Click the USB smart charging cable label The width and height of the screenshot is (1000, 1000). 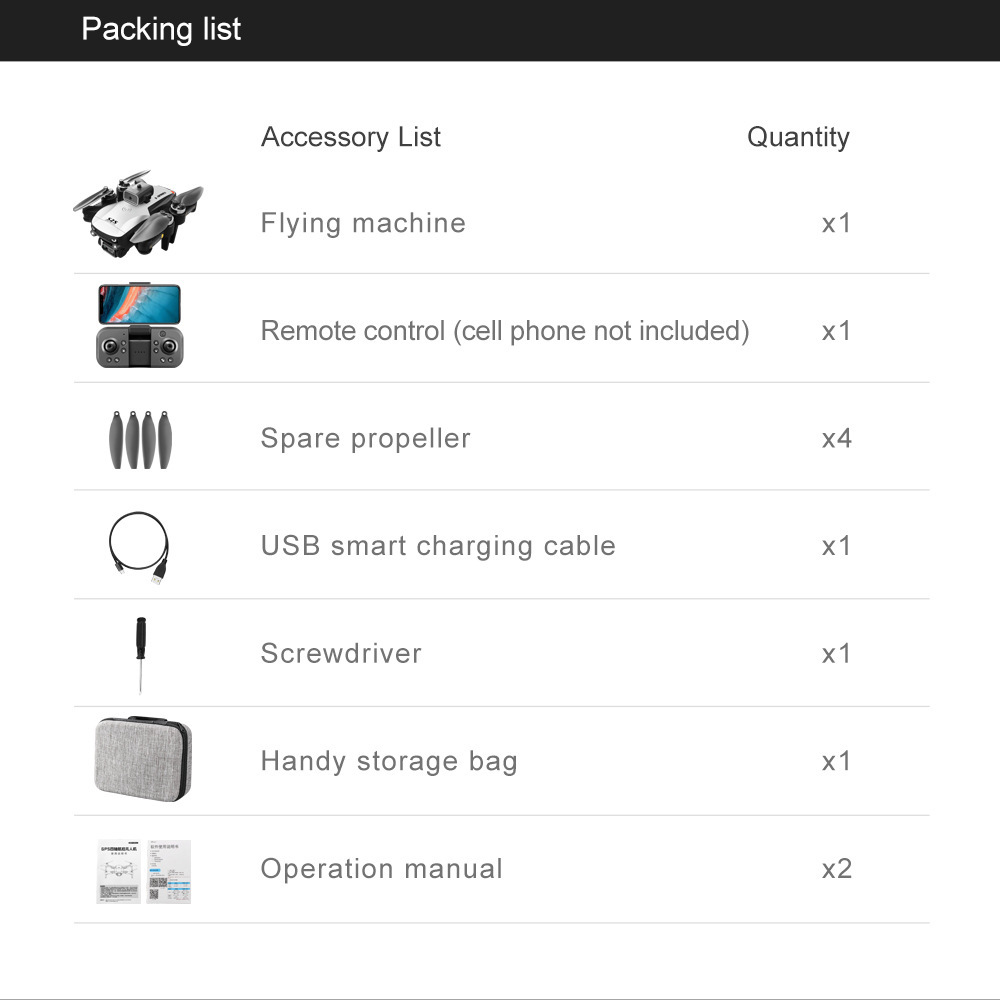tap(438, 546)
